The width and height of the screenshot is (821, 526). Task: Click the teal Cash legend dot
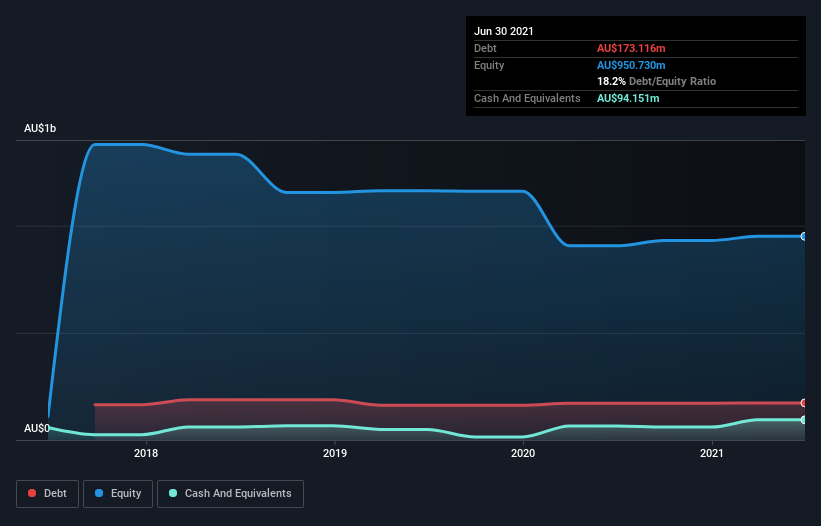point(173,493)
